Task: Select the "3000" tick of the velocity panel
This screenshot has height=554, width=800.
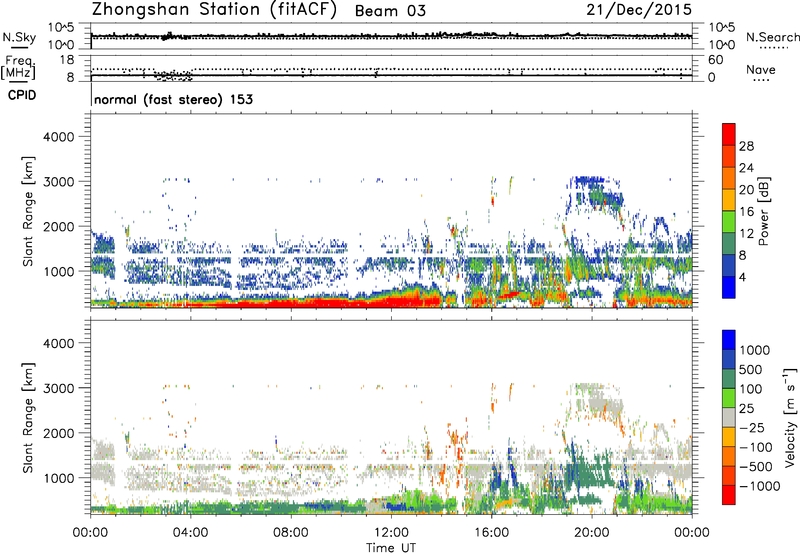Action: click(x=58, y=388)
